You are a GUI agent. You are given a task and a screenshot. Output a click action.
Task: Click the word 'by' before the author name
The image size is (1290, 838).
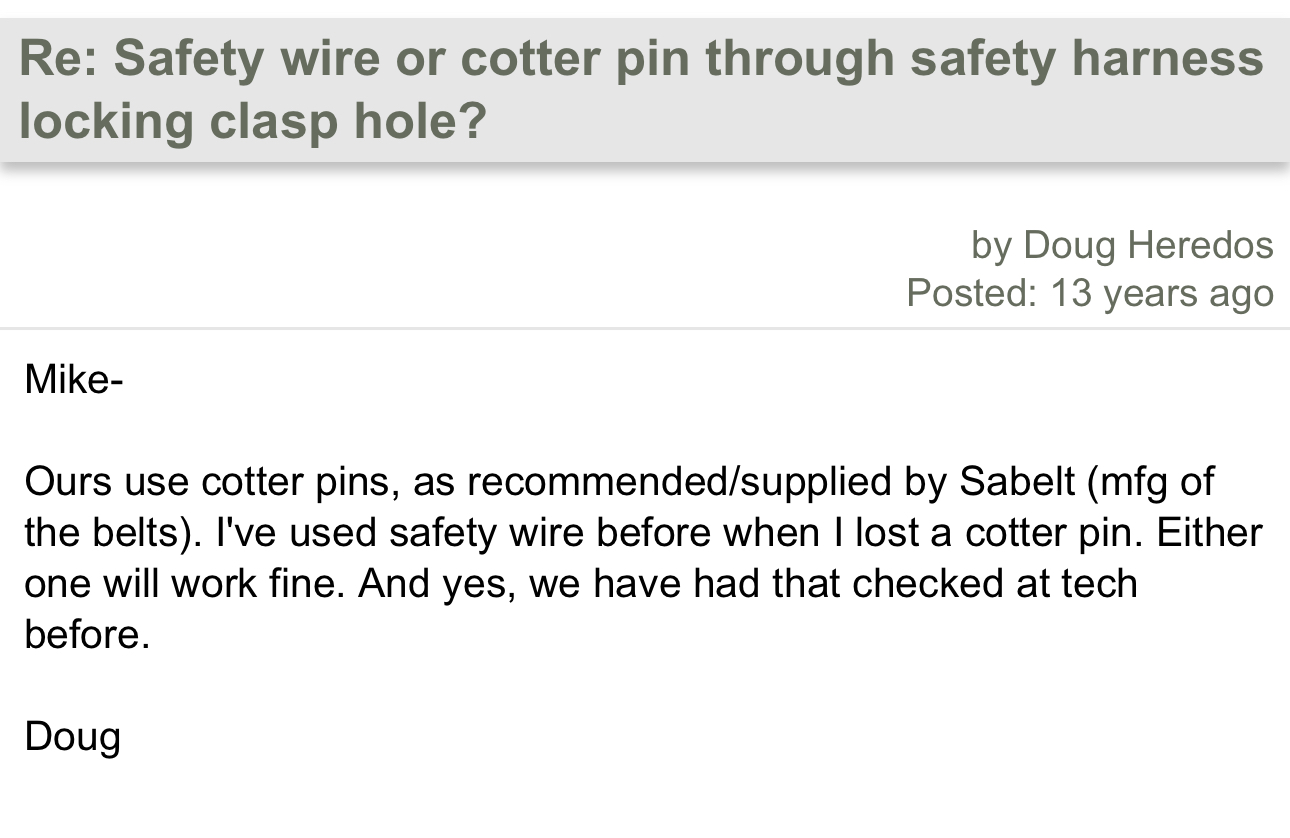(x=991, y=247)
